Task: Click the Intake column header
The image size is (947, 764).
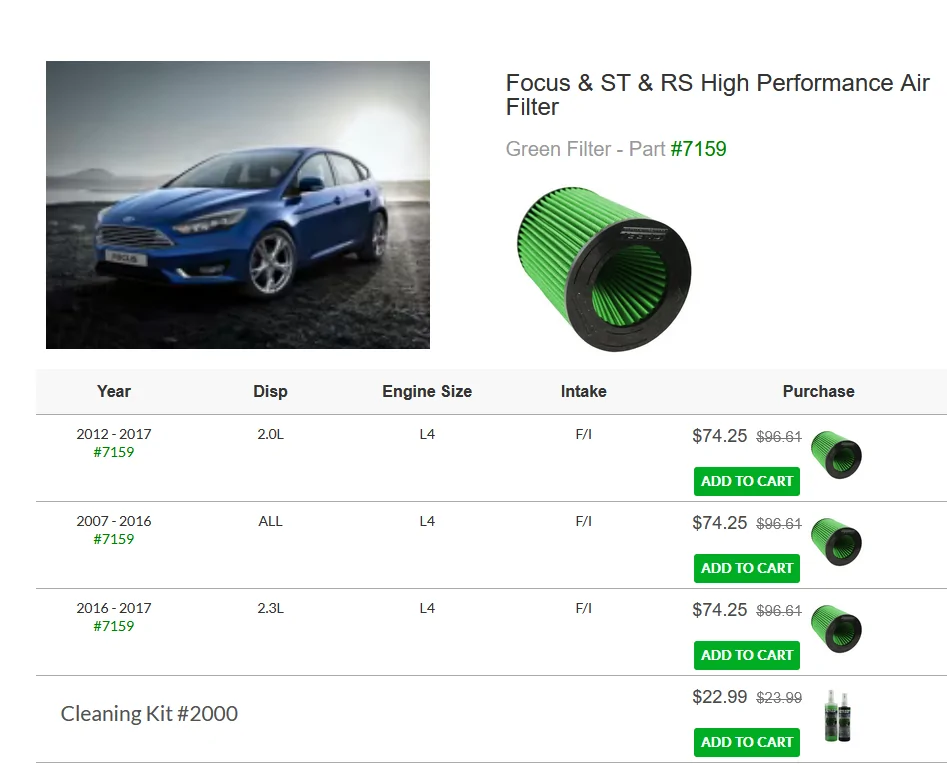Action: click(x=583, y=391)
